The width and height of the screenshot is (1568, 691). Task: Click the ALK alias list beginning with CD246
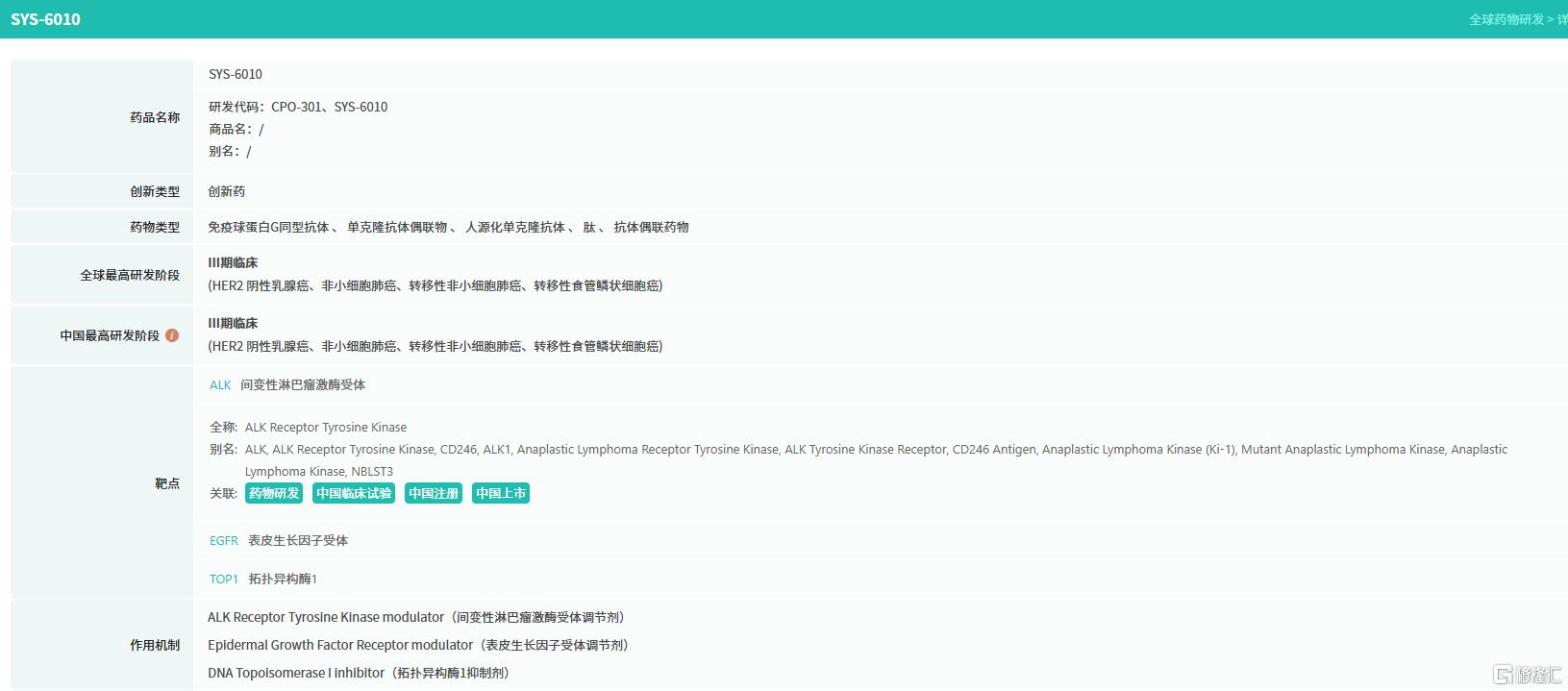[876, 460]
